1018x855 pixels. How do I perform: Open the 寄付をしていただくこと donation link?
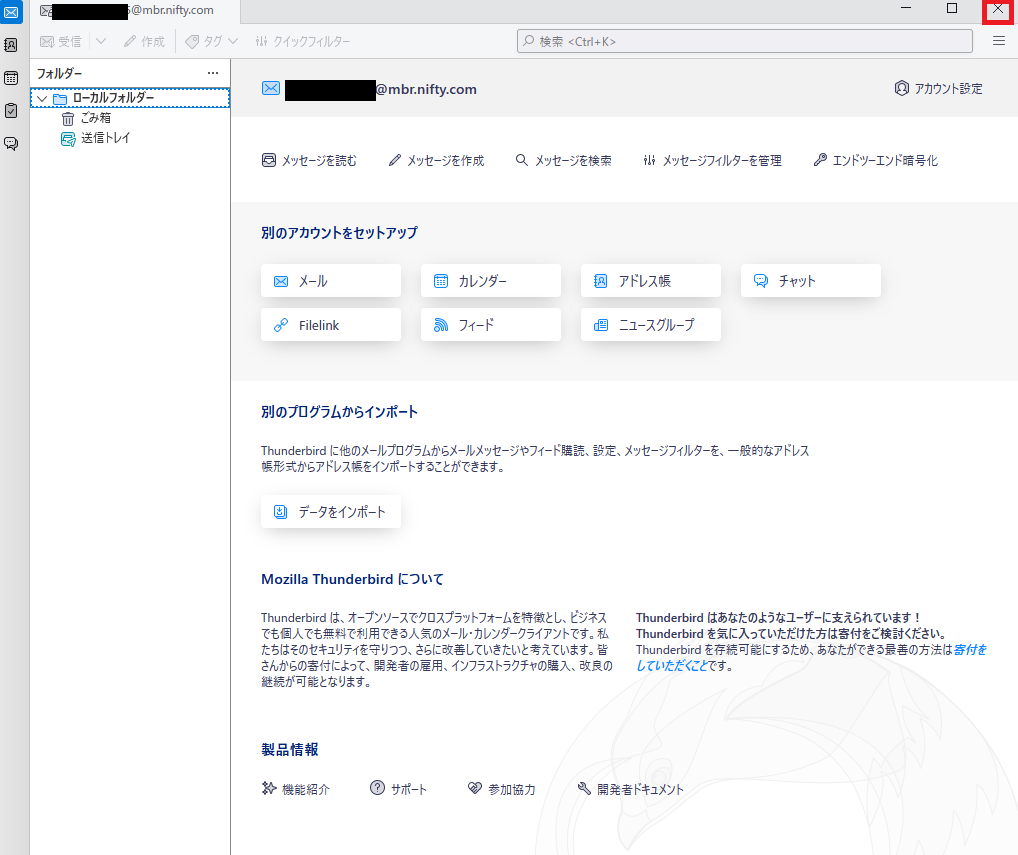tap(969, 650)
